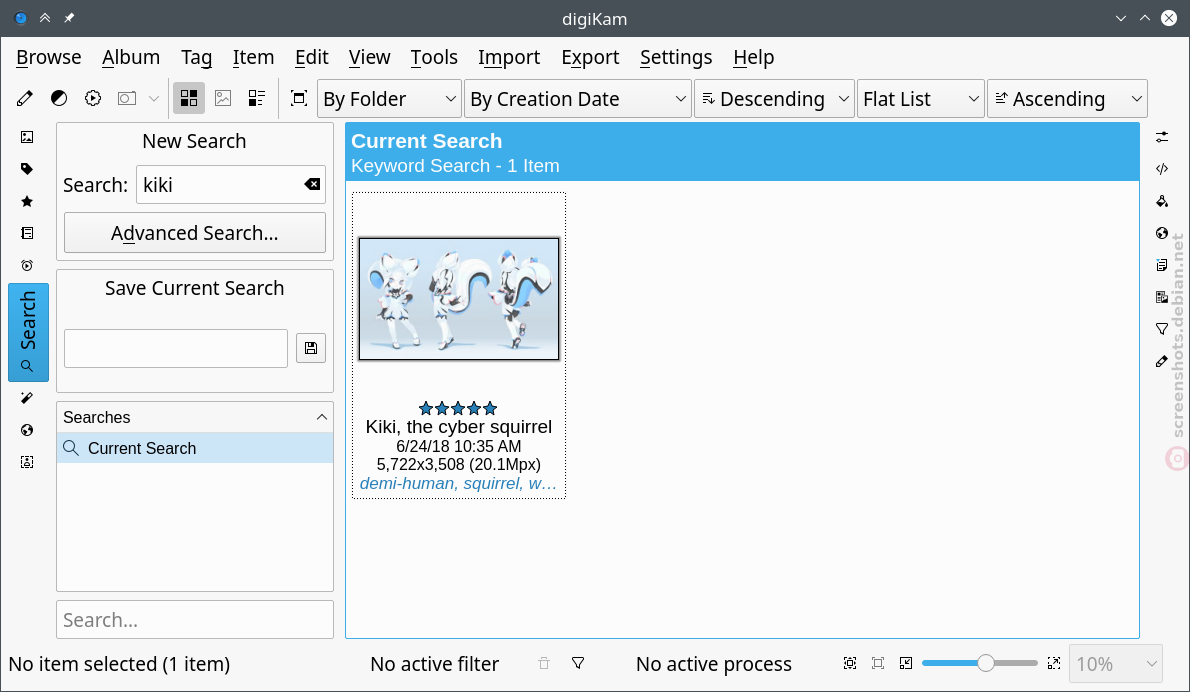Open the Descending sort order dropdown

tap(774, 99)
